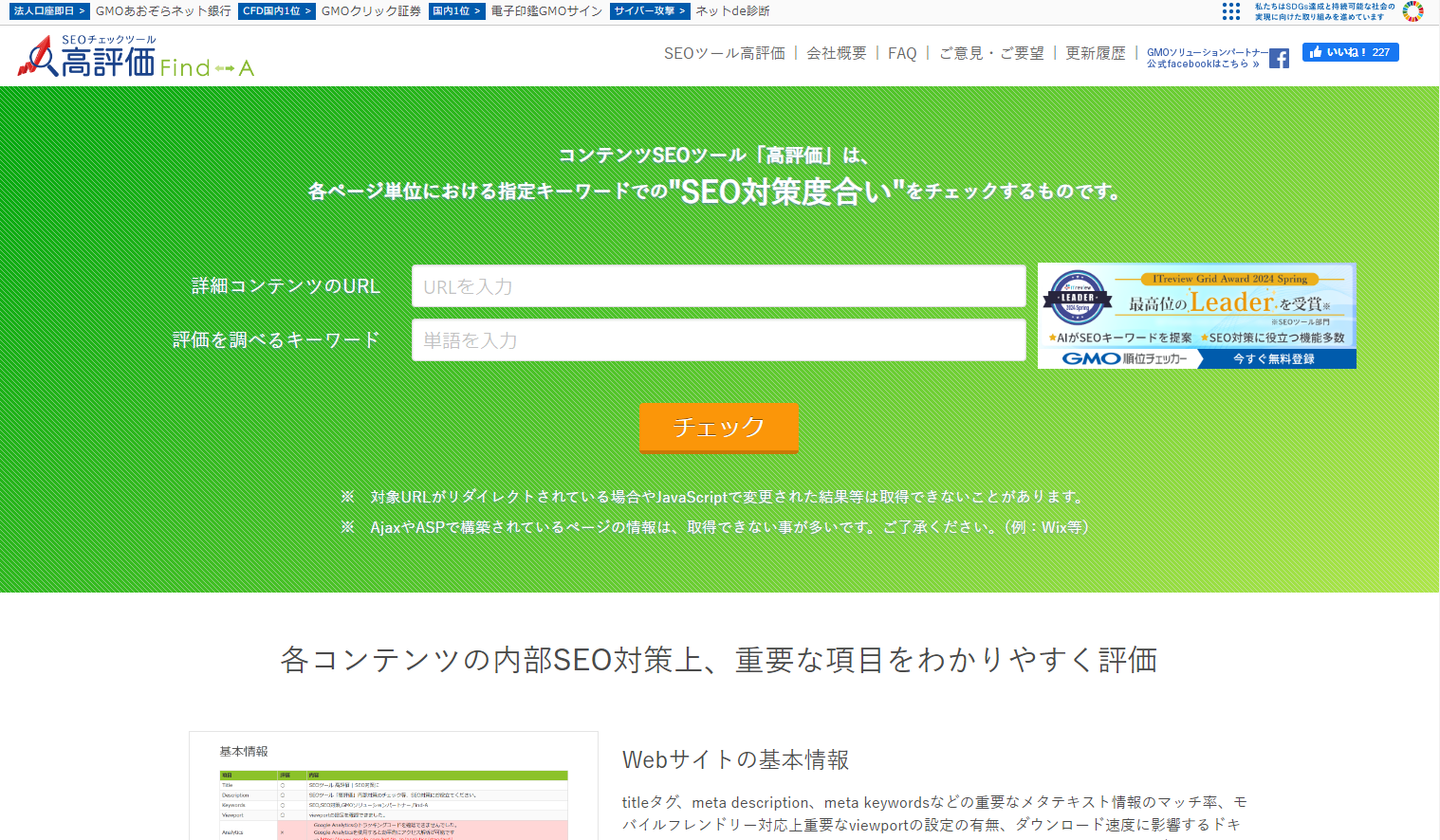Open the ご意見・ご要望 menu item
This screenshot has height=840, width=1440.
click(x=991, y=53)
